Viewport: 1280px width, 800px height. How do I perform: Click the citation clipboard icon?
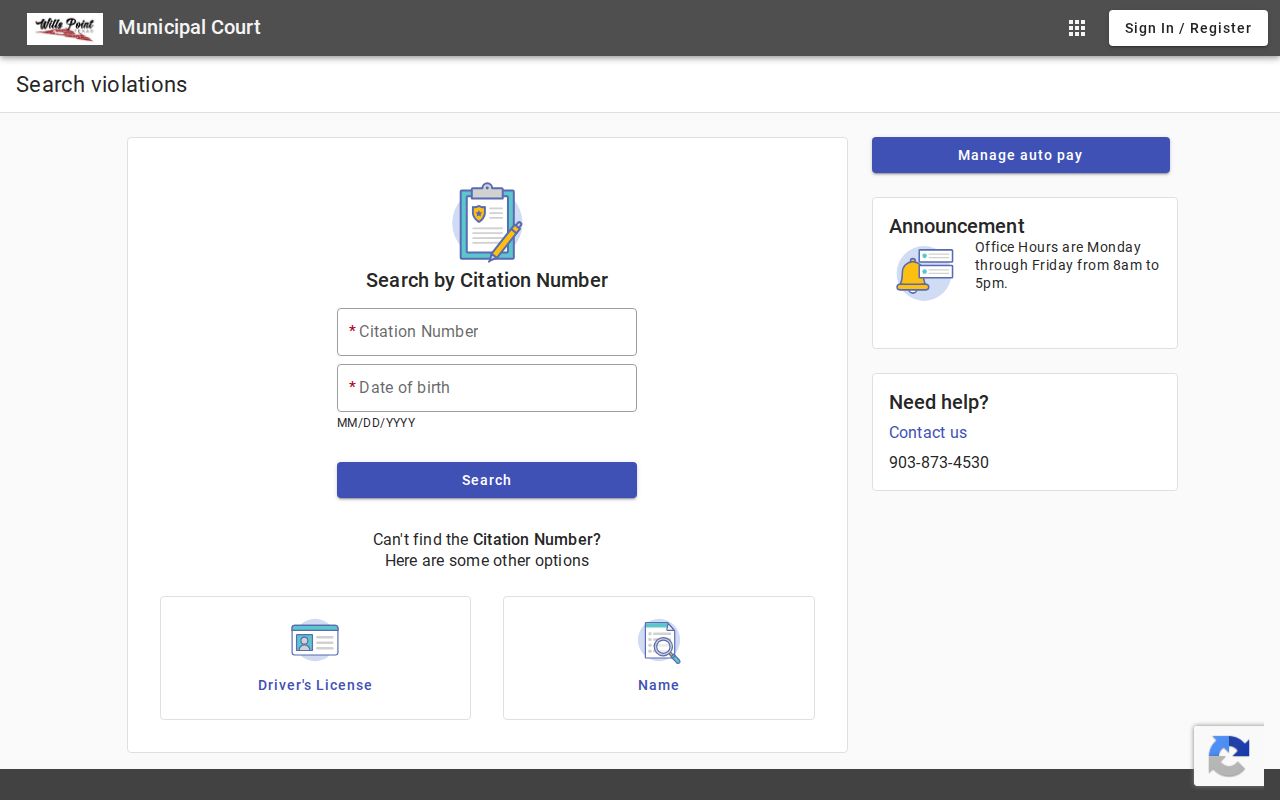click(487, 222)
